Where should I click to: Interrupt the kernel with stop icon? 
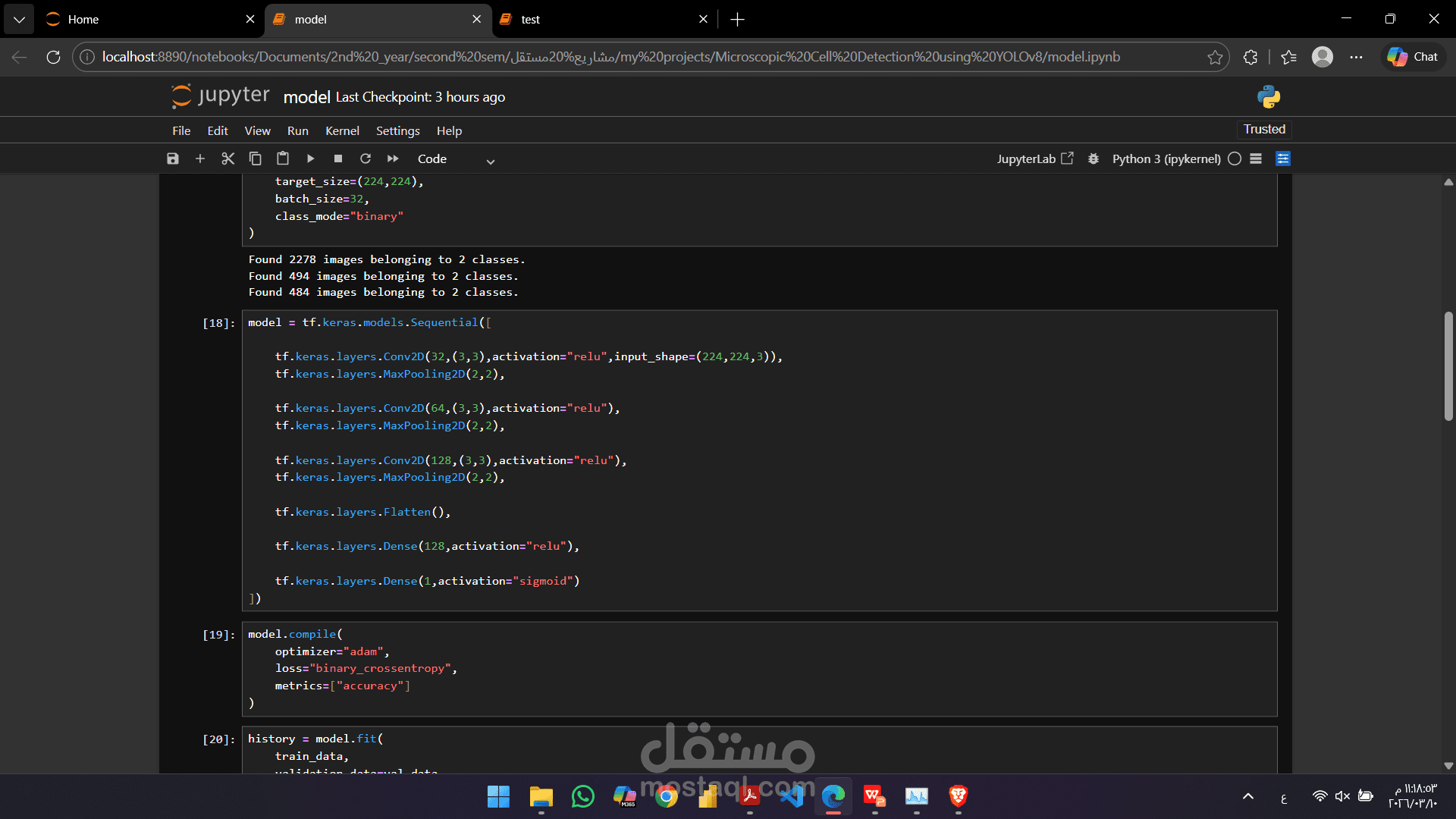338,158
